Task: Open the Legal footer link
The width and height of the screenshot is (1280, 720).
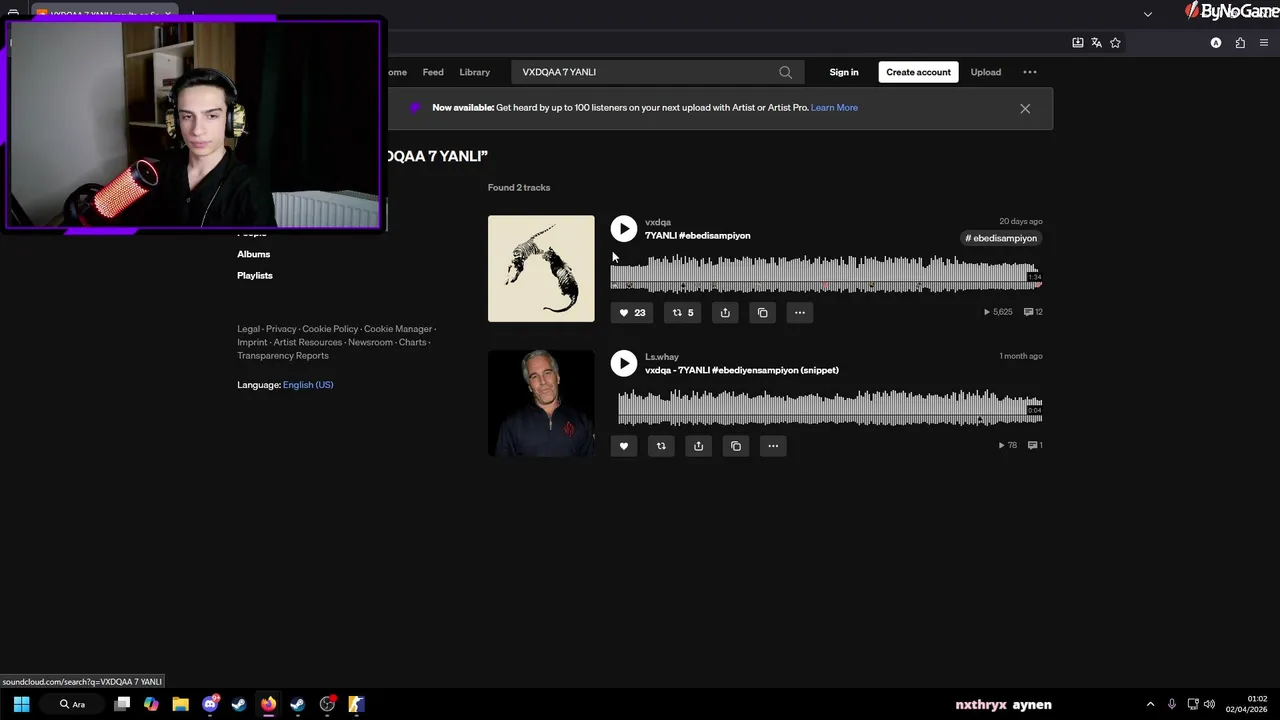Action: [248, 329]
